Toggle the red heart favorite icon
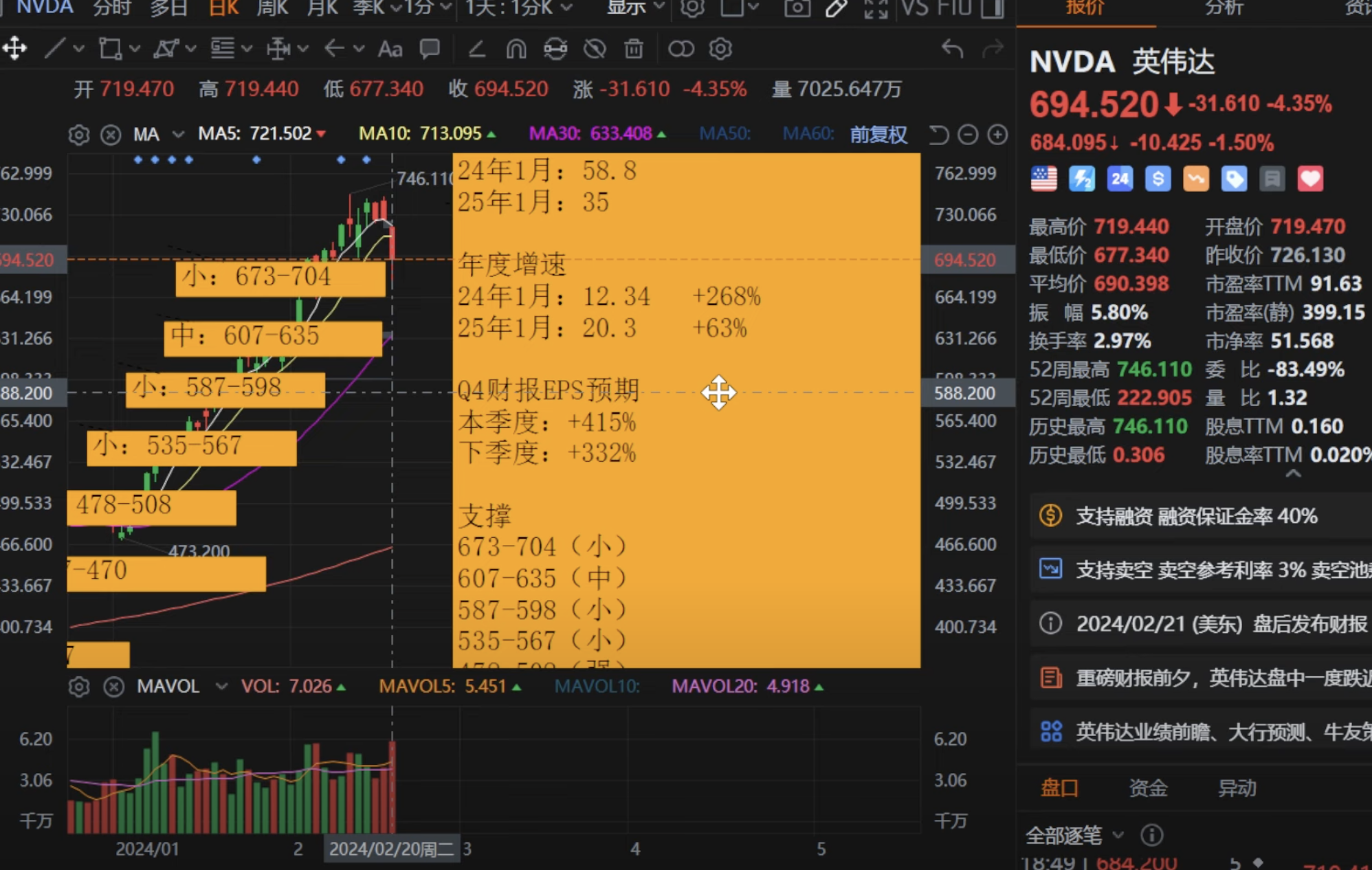 1311,179
